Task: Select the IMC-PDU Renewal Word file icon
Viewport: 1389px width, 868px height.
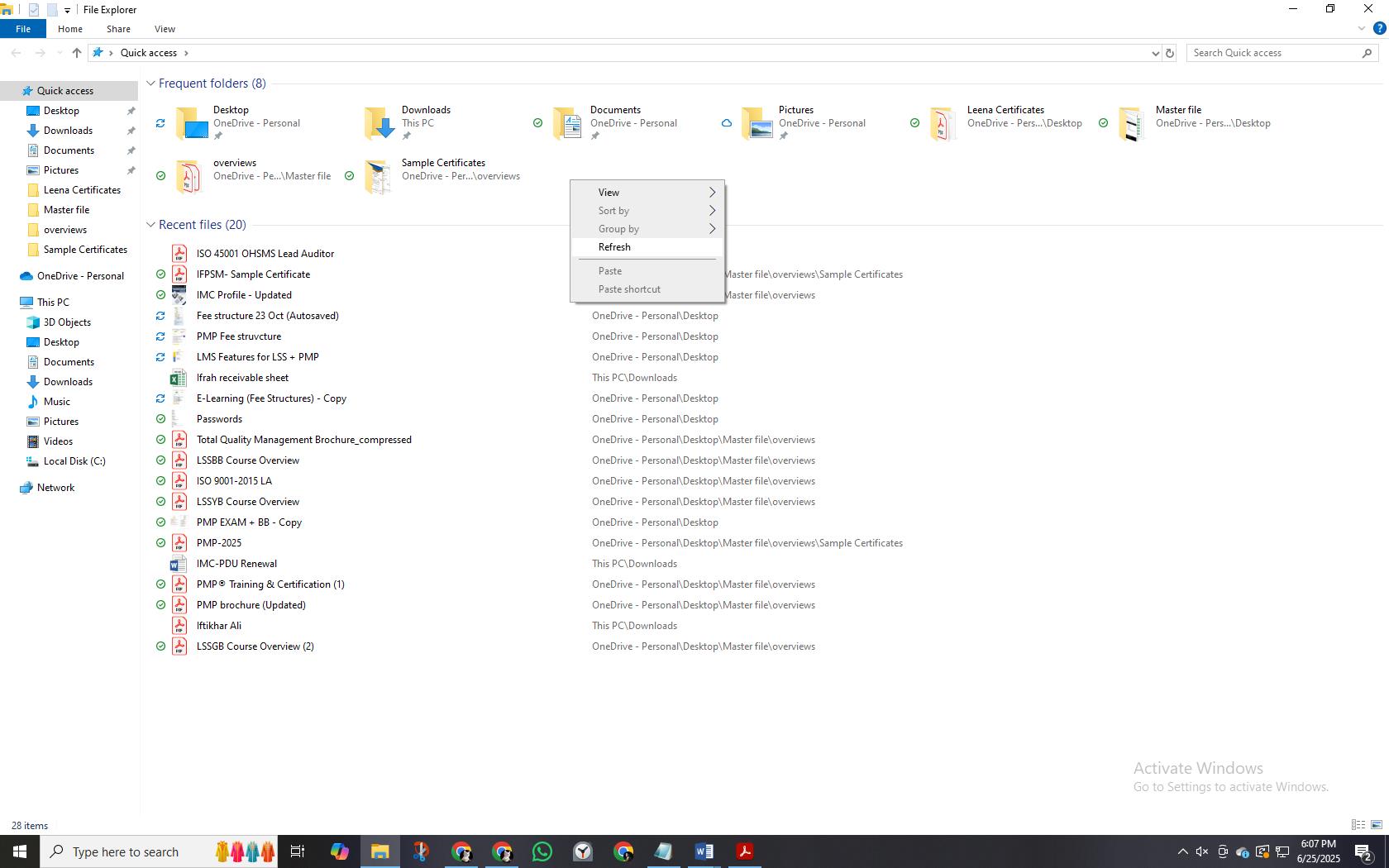Action: 178,564
